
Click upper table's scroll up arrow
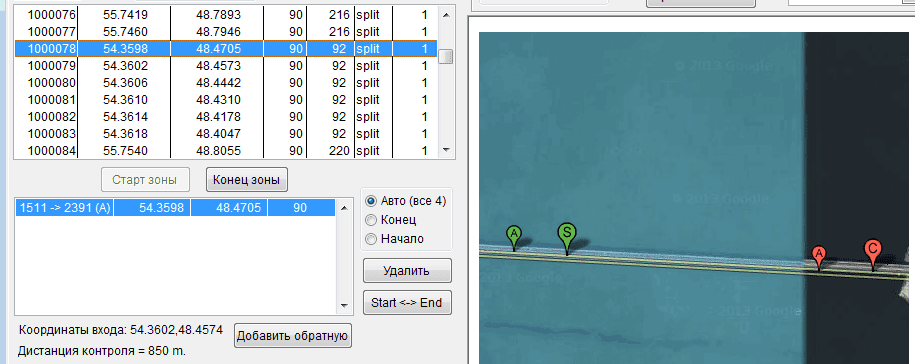(x=446, y=15)
